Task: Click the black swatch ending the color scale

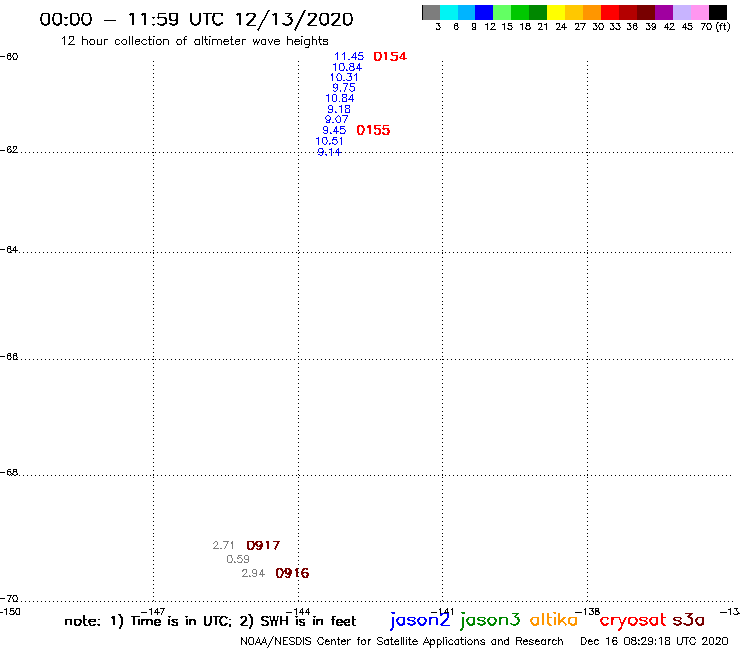Action: coord(717,12)
